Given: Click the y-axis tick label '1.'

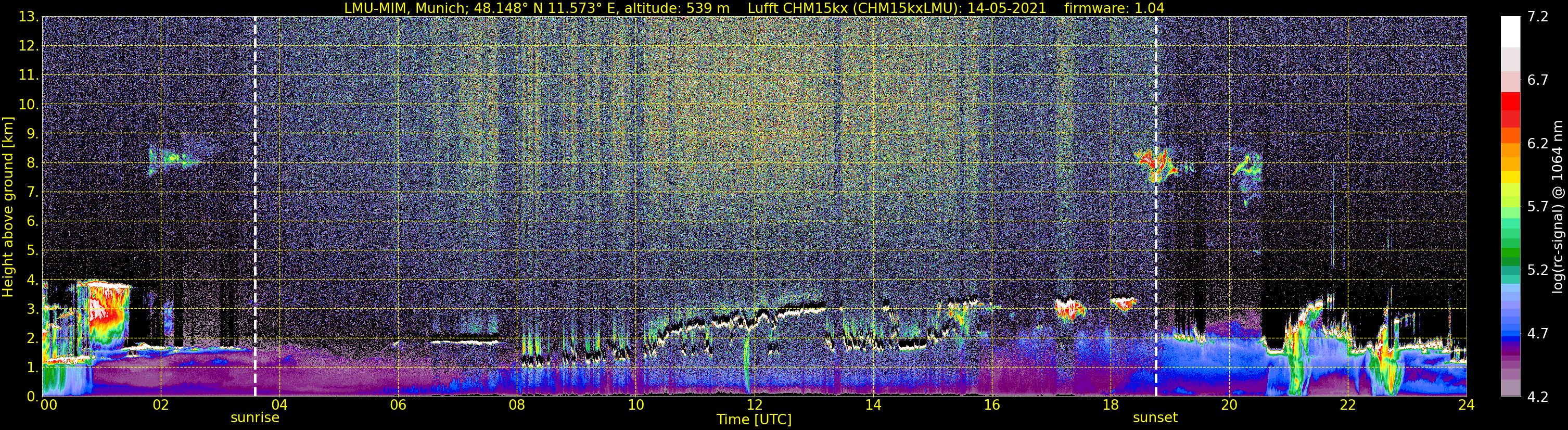Looking at the screenshot, I should click(x=32, y=367).
